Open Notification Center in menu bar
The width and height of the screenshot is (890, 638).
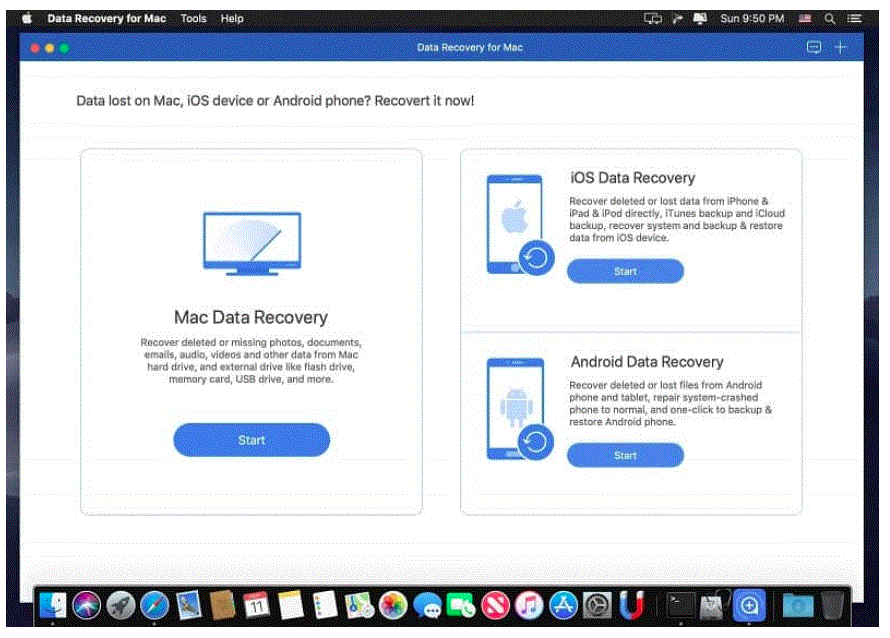[854, 19]
